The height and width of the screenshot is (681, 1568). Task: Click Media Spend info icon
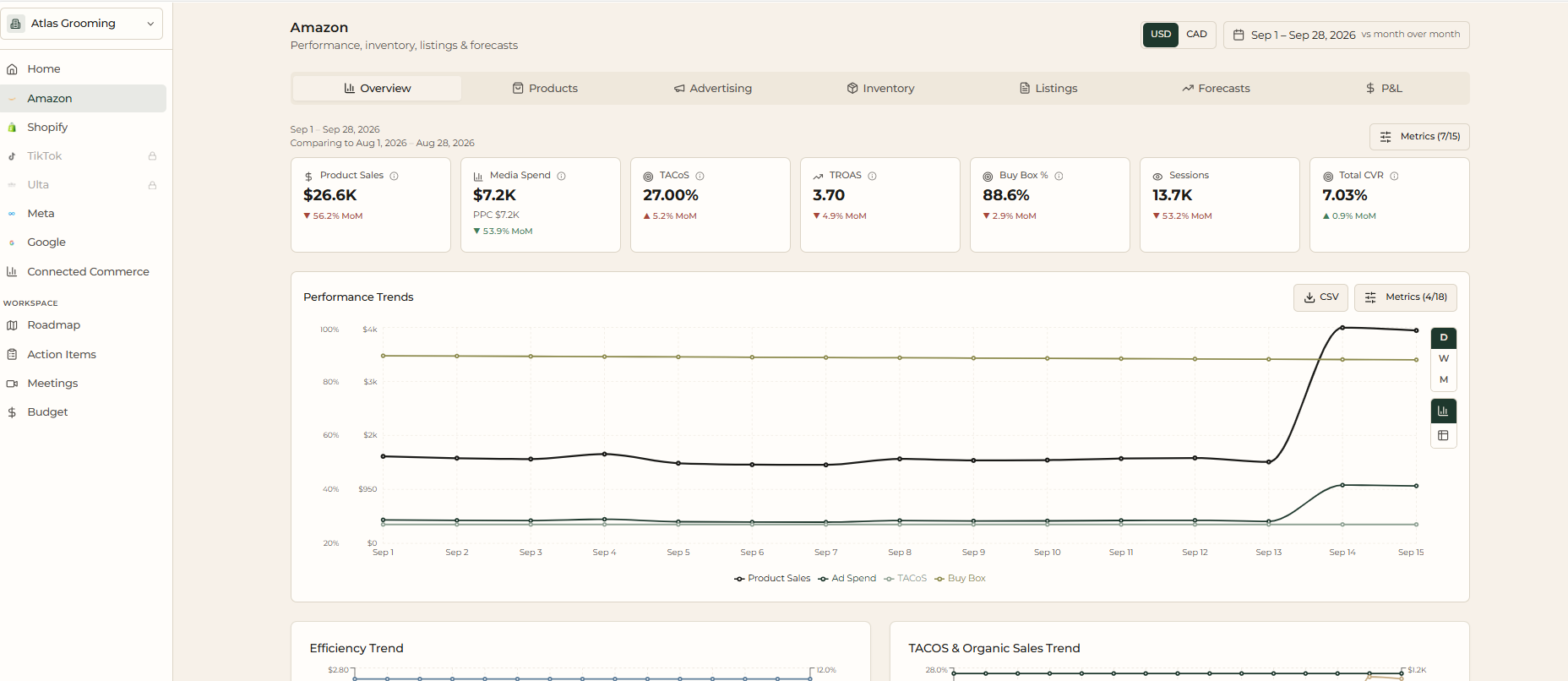pyautogui.click(x=562, y=177)
